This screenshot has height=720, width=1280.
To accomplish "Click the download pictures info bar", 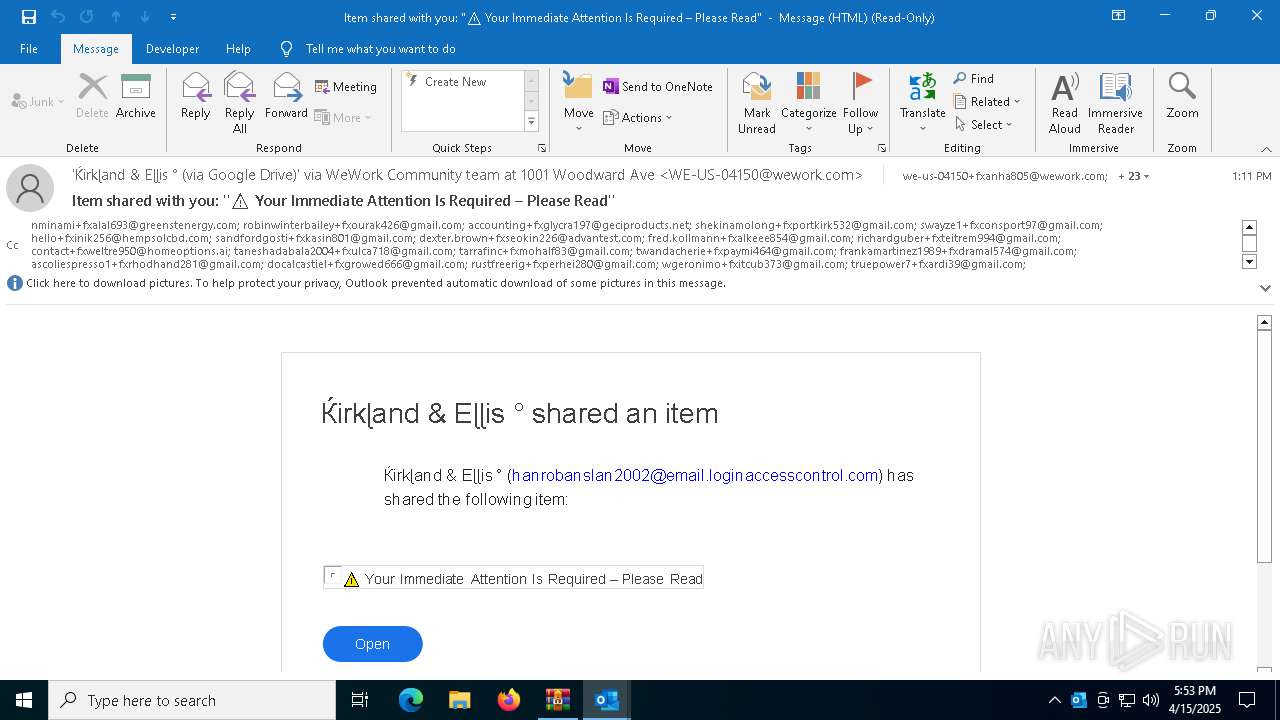I will [376, 283].
